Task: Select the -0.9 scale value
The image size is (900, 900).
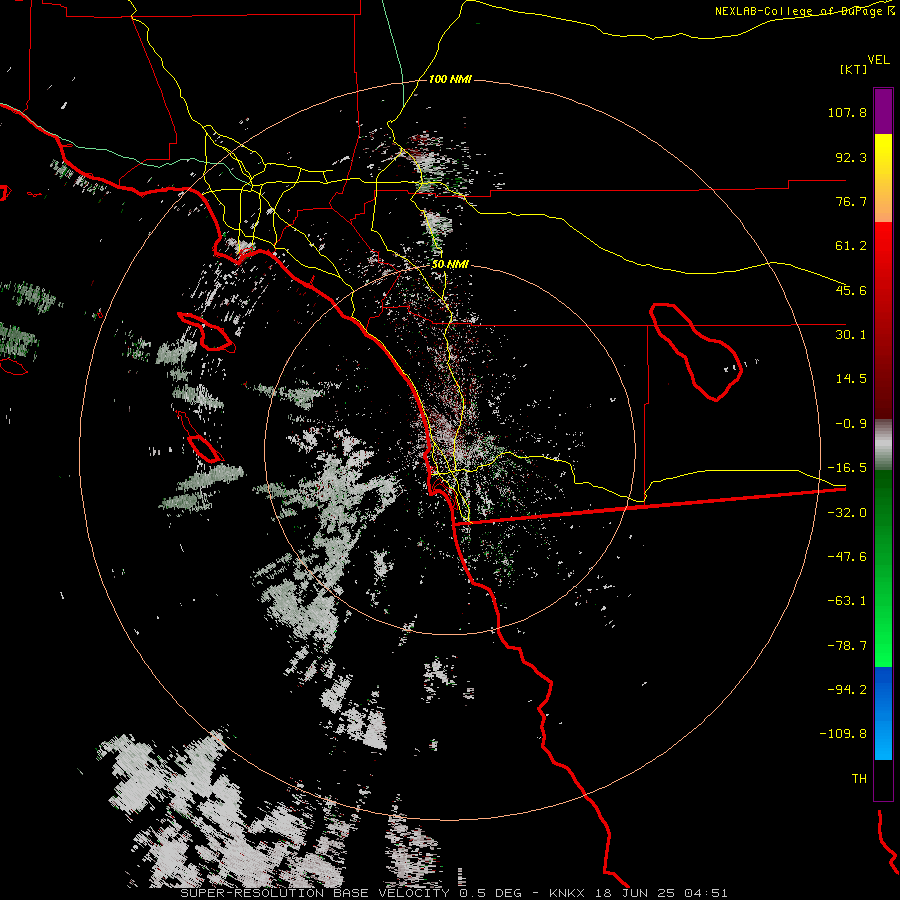Action: click(851, 424)
